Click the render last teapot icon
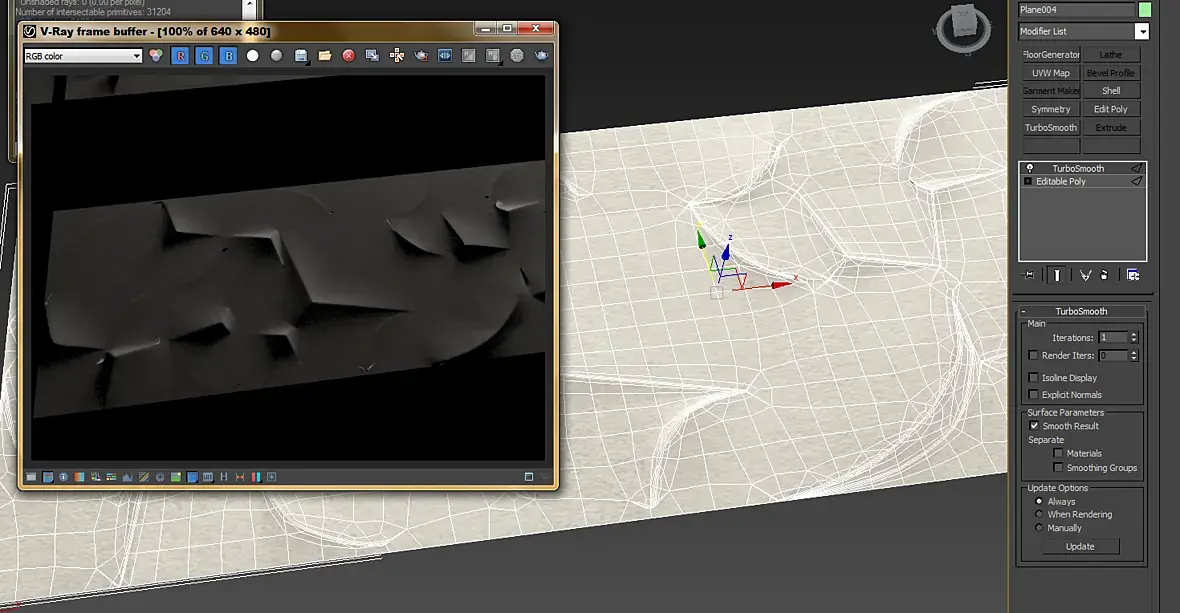This screenshot has width=1180, height=613. [541, 56]
